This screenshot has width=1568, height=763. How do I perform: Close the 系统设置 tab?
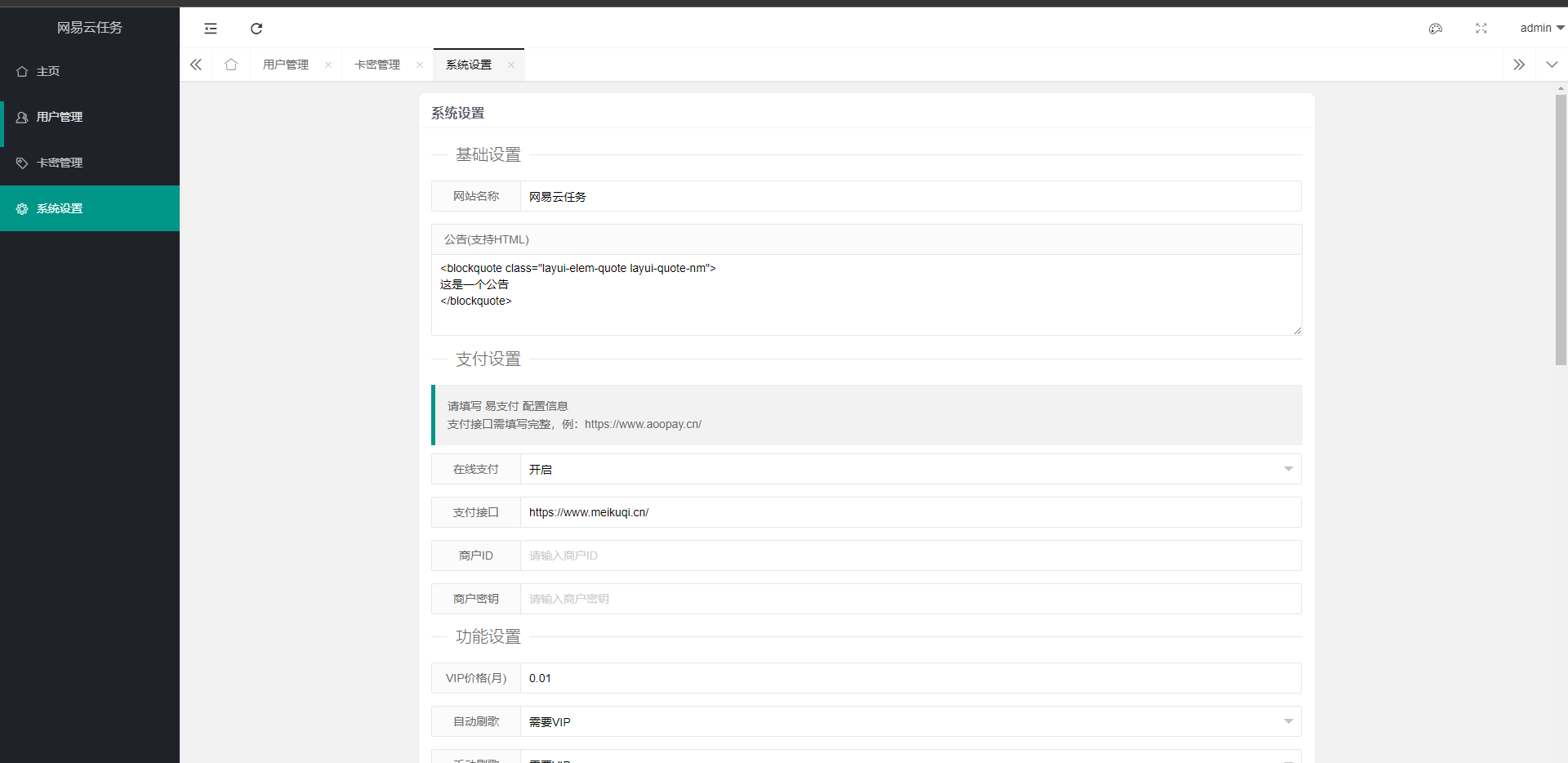[x=510, y=65]
